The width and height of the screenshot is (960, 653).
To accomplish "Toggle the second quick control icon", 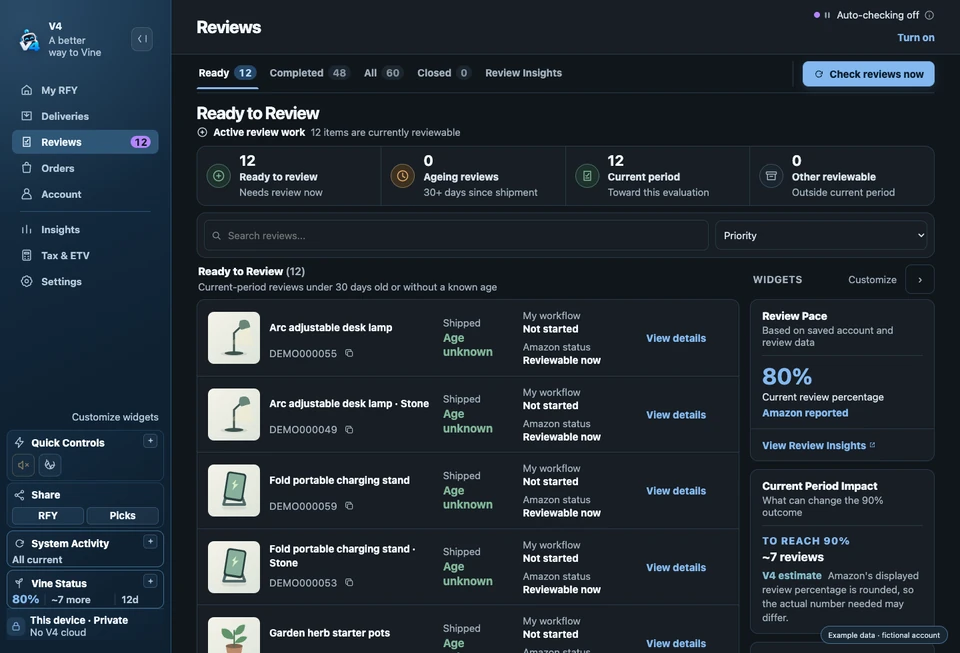I will click(50, 465).
